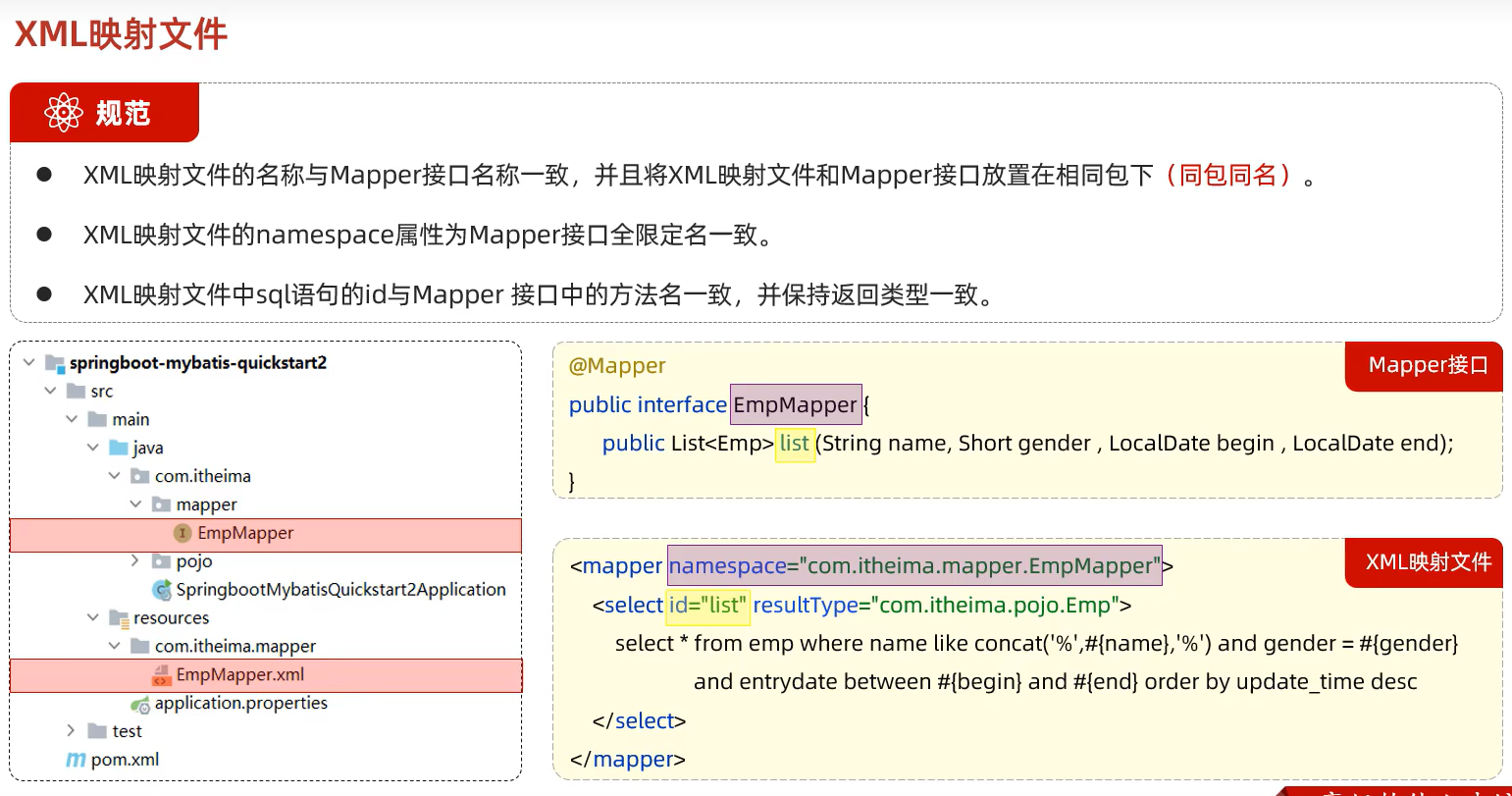Click the 'public interface' keywords
The height and width of the screenshot is (796, 1512).
coord(648,404)
